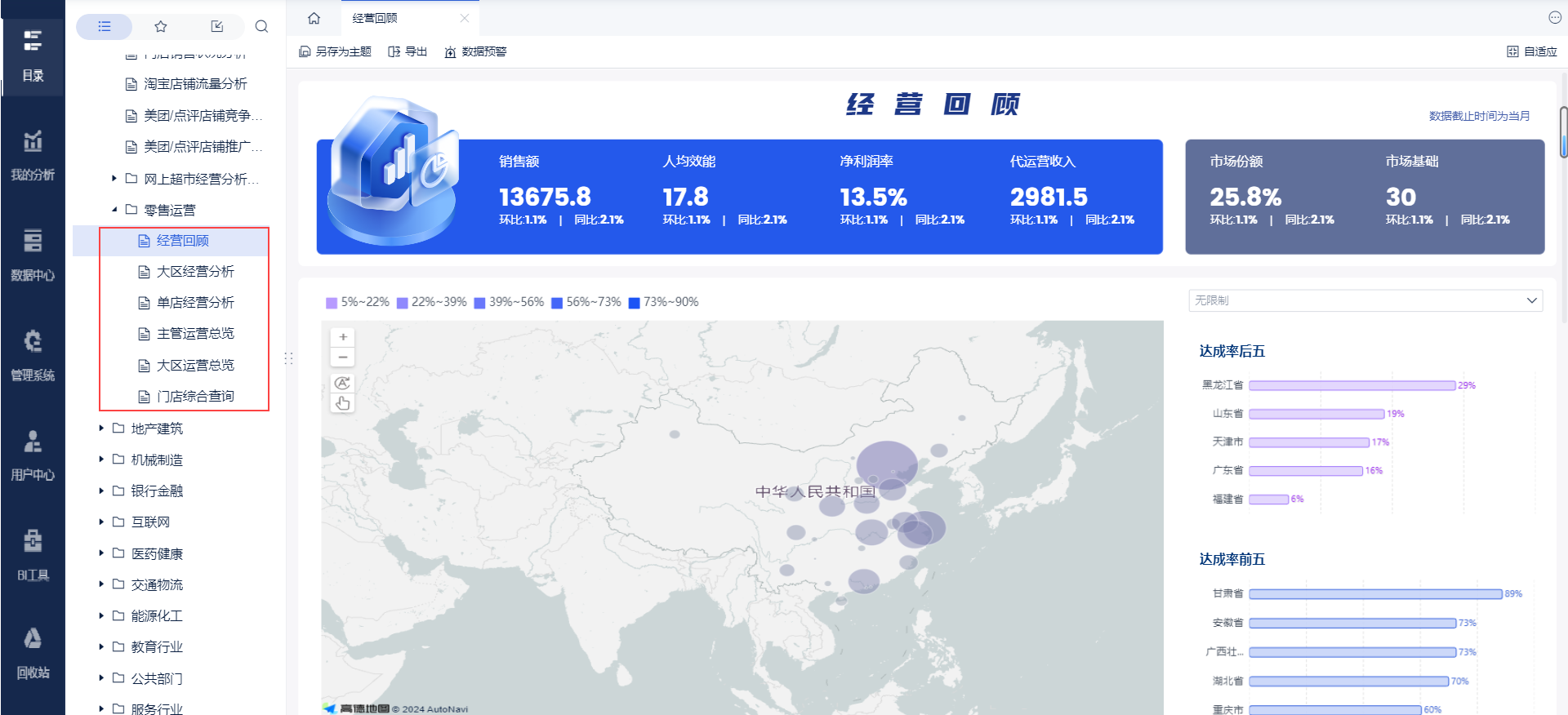Toggle the 73%~90% legend item

[x=663, y=302]
